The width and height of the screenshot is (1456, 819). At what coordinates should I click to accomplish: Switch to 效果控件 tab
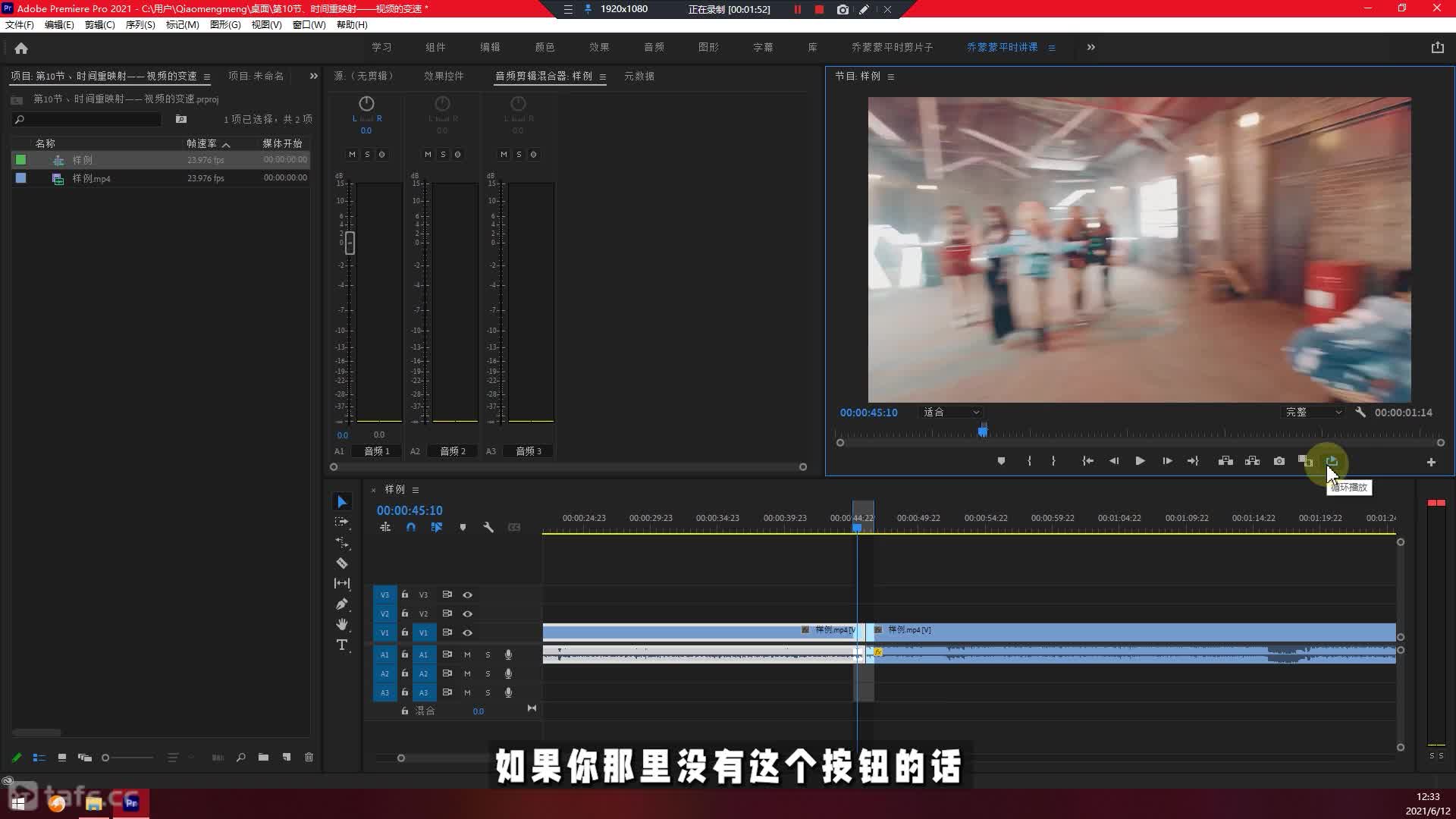(x=444, y=76)
